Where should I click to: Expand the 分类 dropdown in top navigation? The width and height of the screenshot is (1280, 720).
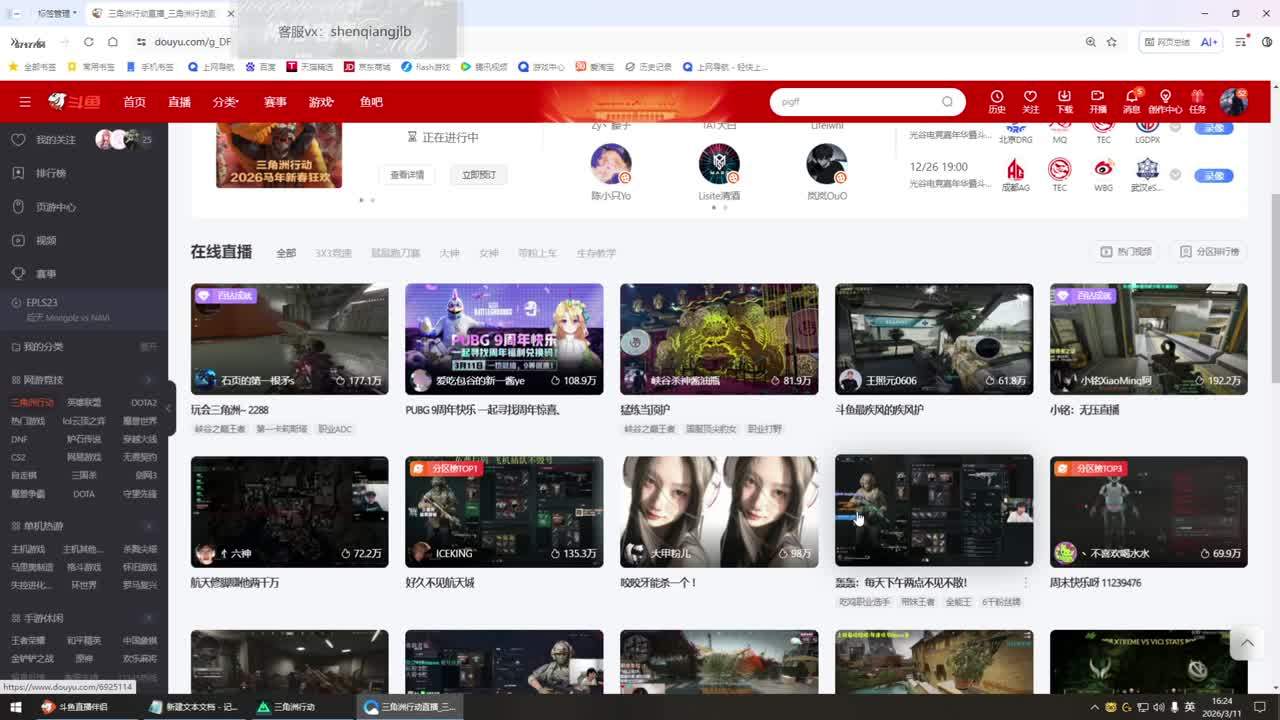(x=225, y=102)
